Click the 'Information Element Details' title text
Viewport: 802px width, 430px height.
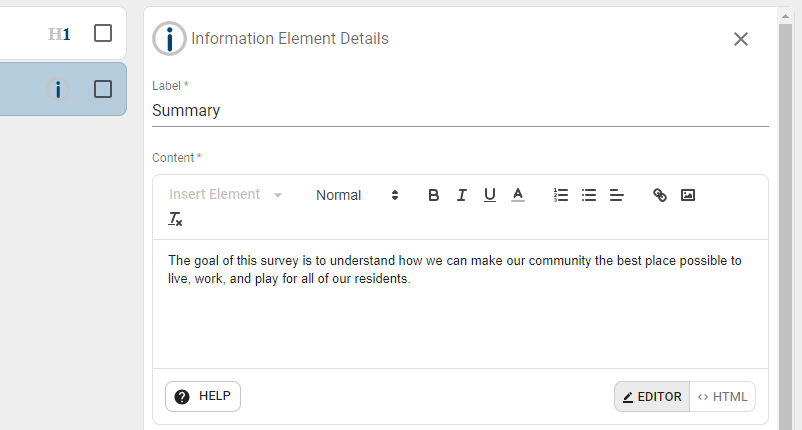click(x=290, y=38)
